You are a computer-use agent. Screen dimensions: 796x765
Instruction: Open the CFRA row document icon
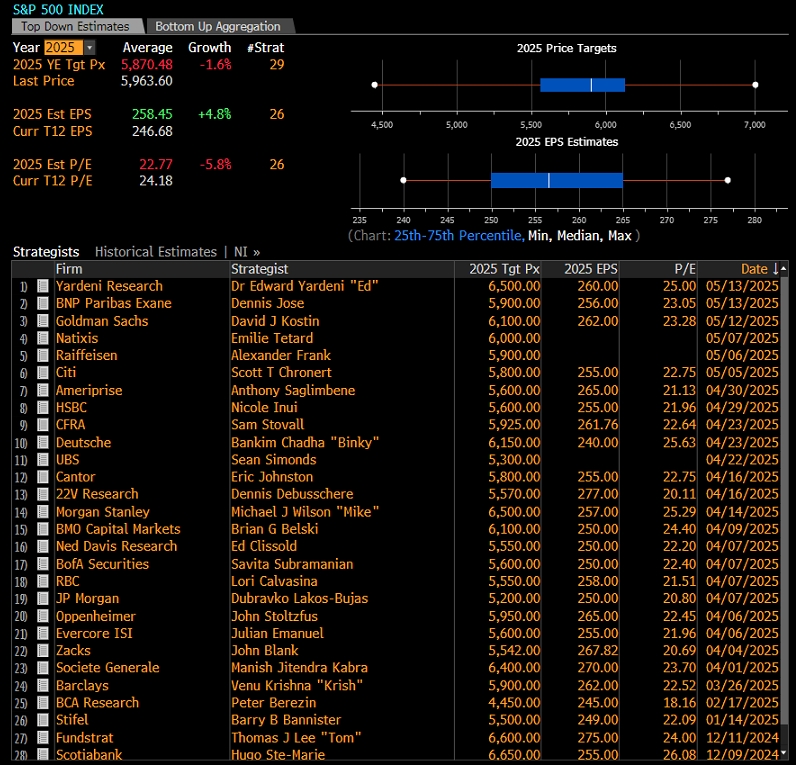tap(43, 425)
